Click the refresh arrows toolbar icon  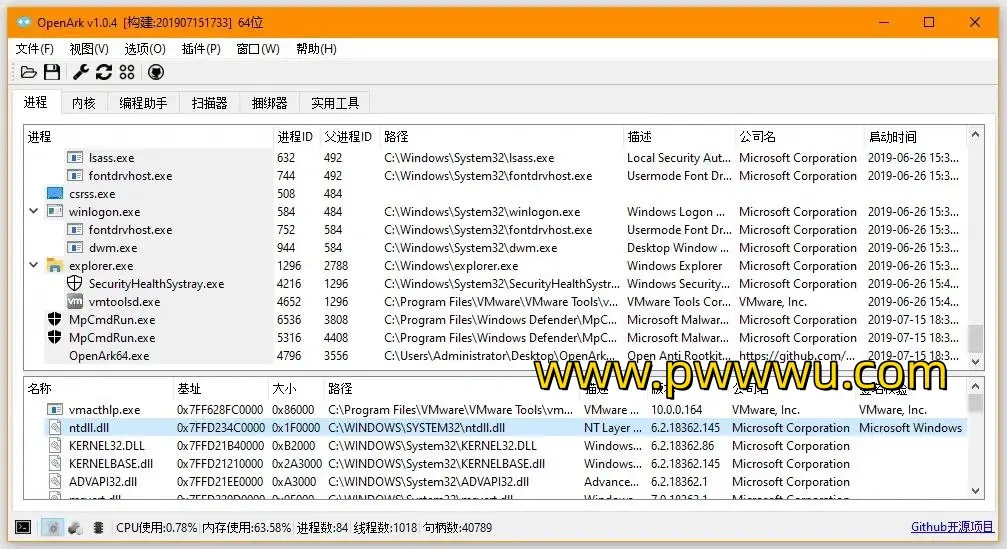[x=103, y=72]
